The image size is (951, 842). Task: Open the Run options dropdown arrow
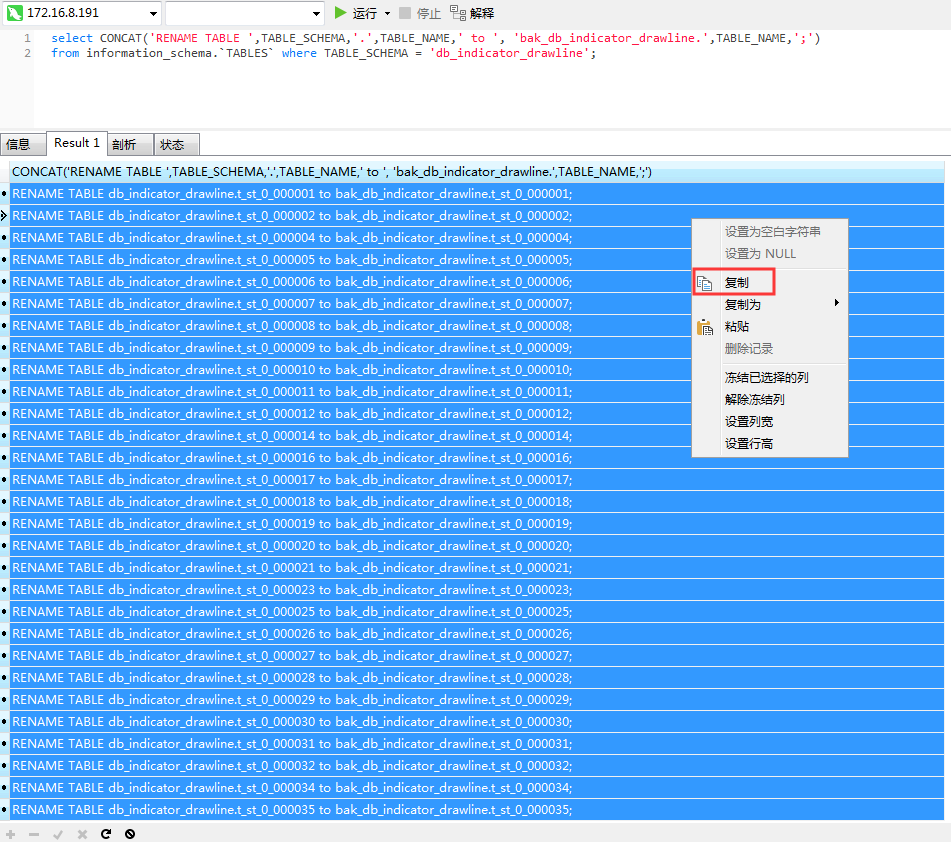pyautogui.click(x=388, y=13)
